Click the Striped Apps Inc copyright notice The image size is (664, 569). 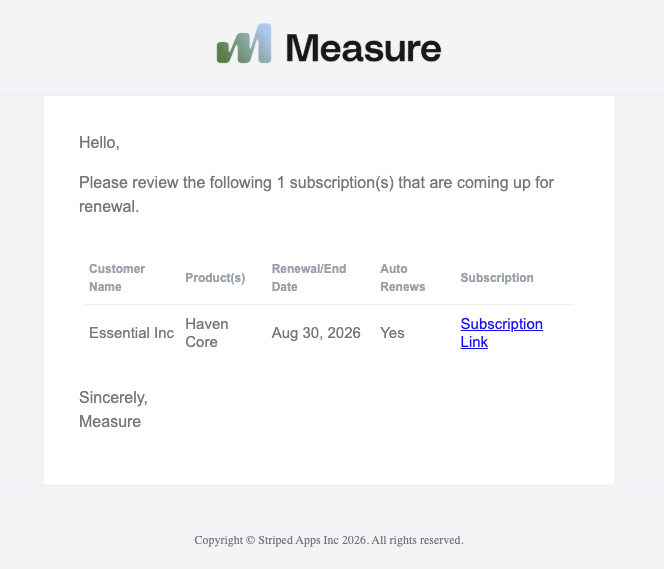tap(329, 540)
